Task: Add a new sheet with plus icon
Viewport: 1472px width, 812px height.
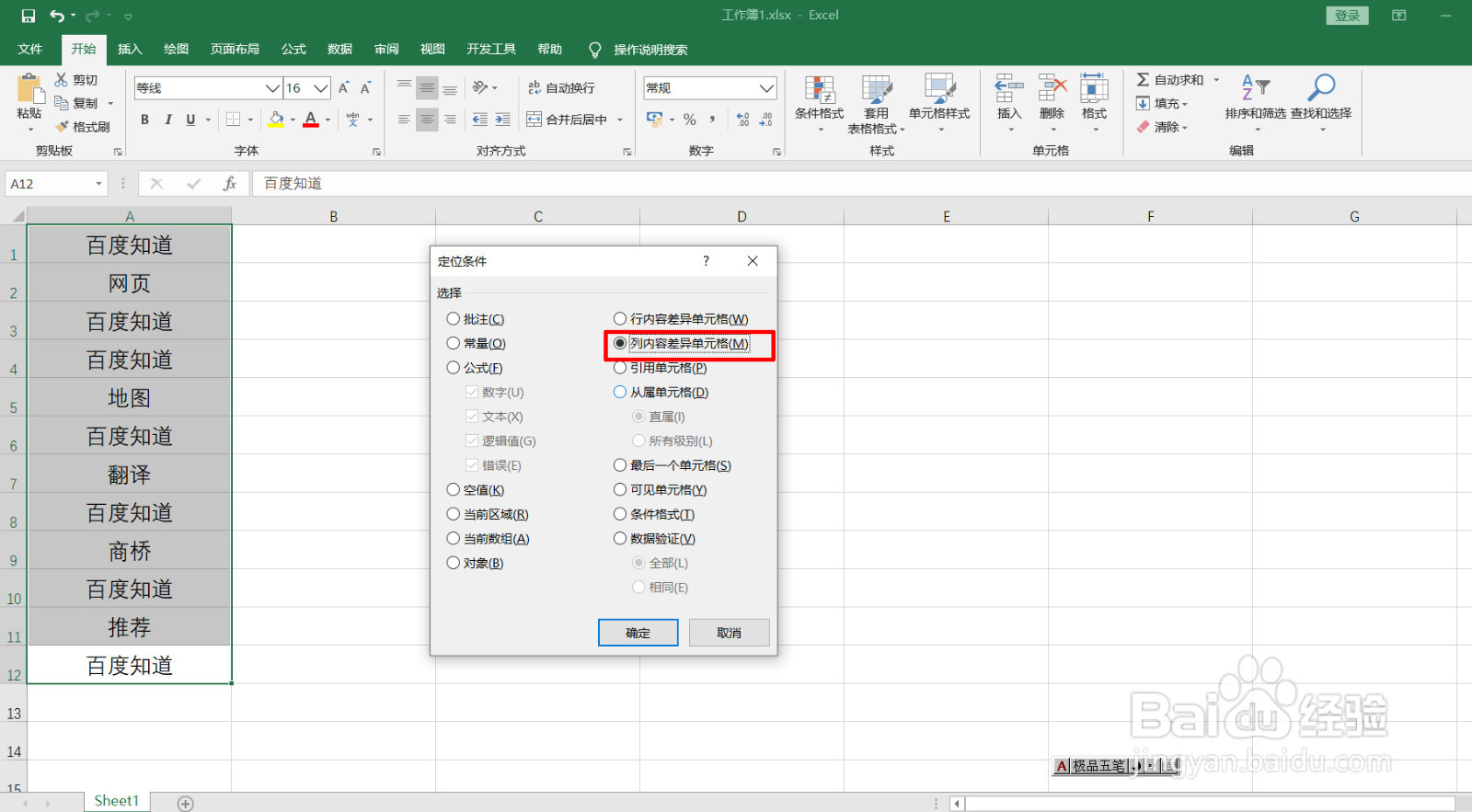Action: 186,804
